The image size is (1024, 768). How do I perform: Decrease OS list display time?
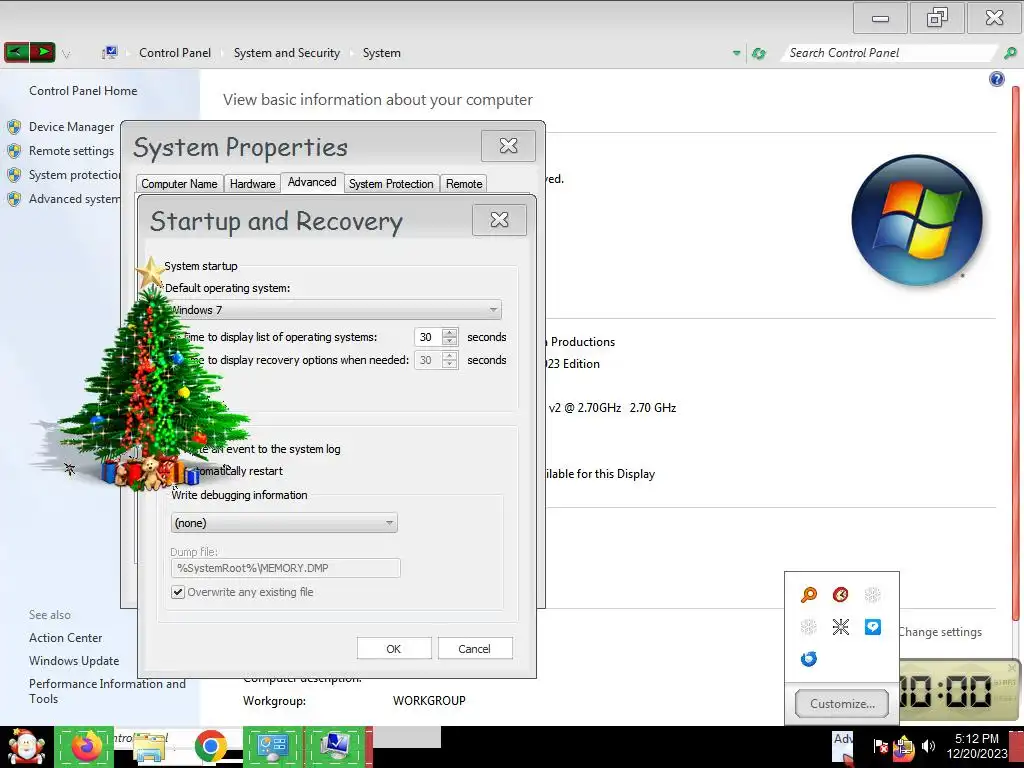(449, 342)
